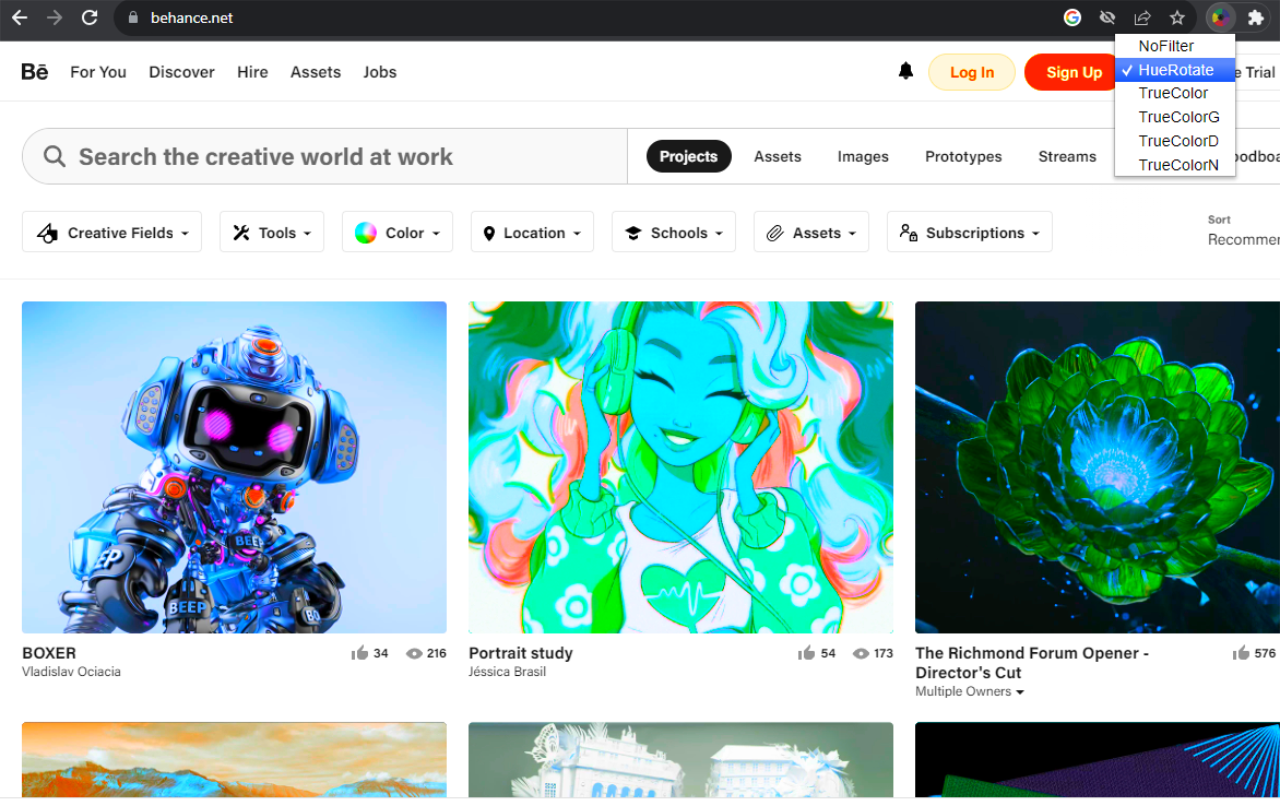
Task: Click the bookmark star in the address bar
Action: pos(1177,17)
